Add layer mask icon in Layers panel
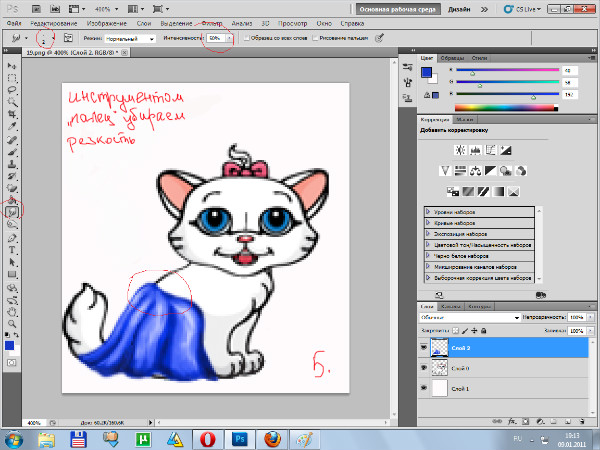The width and height of the screenshot is (600, 450). coord(526,421)
